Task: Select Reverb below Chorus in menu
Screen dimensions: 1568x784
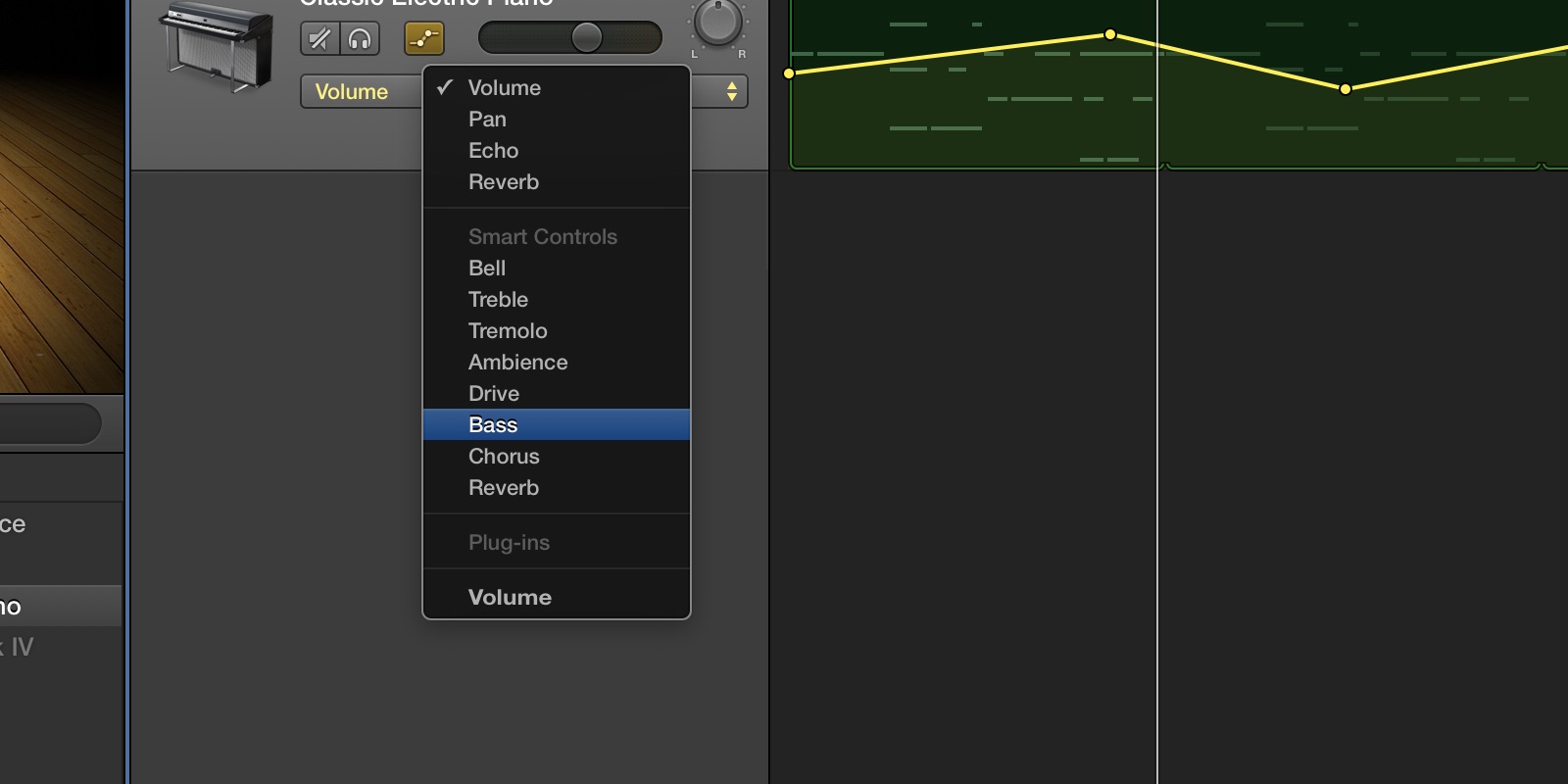Action: click(557, 487)
